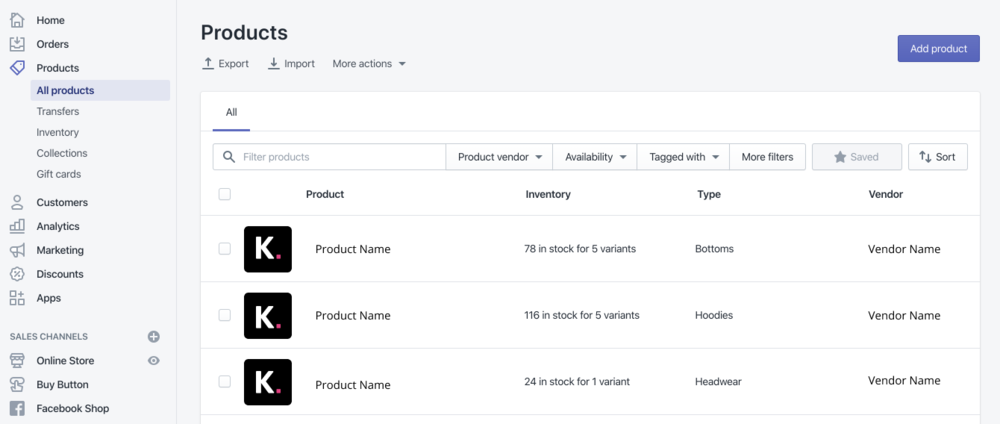Toggle the select-all products checkbox
This screenshot has width=1000, height=424.
tap(225, 194)
